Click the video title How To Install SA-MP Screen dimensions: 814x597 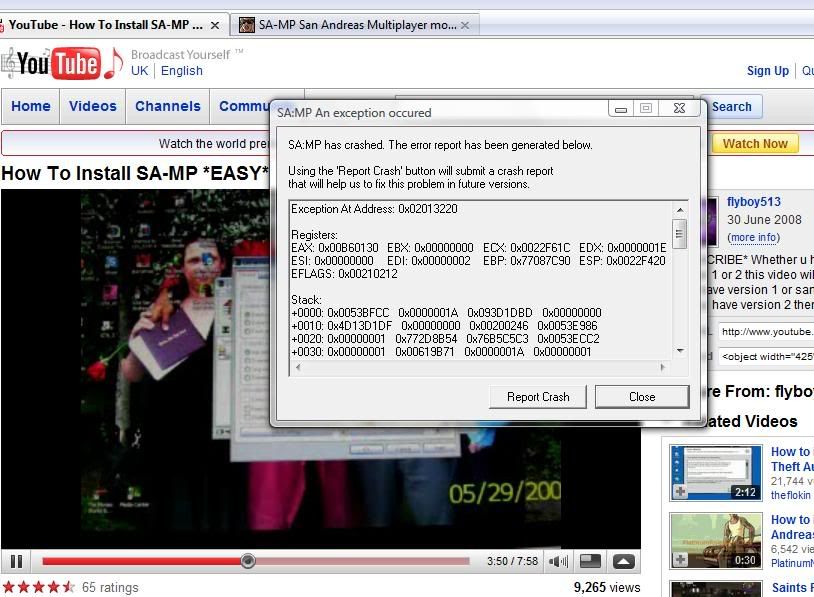(135, 173)
